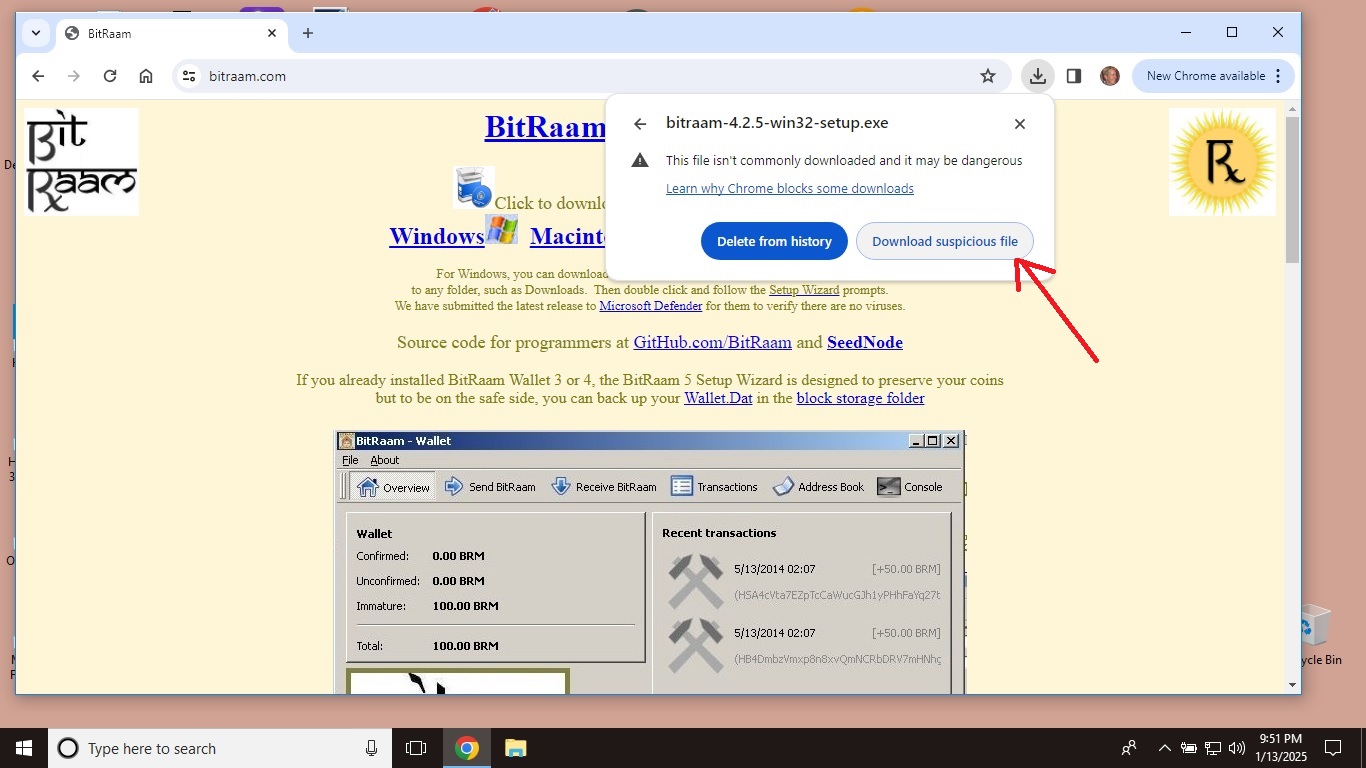1366x768 pixels.
Task: Open Chrome three-dot menu
Action: 1278,76
